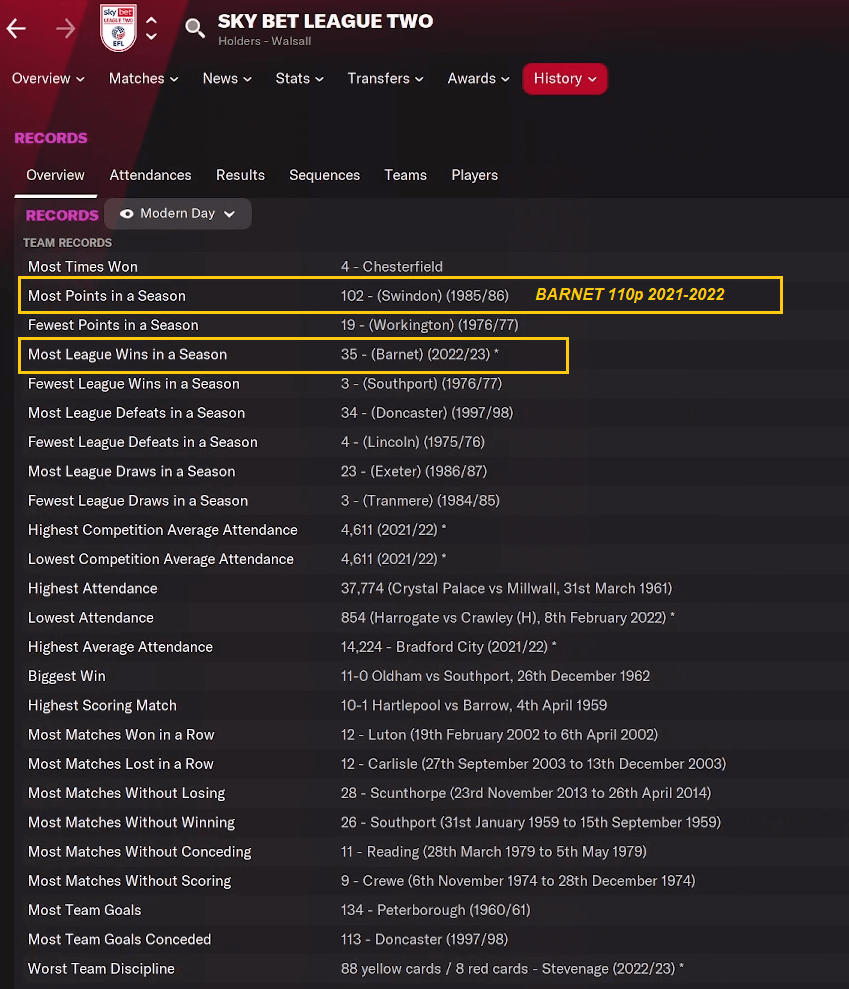Screen dimensions: 849x989
Task: Click 'Most League Defeats in a Season' label
Action: 136,413
